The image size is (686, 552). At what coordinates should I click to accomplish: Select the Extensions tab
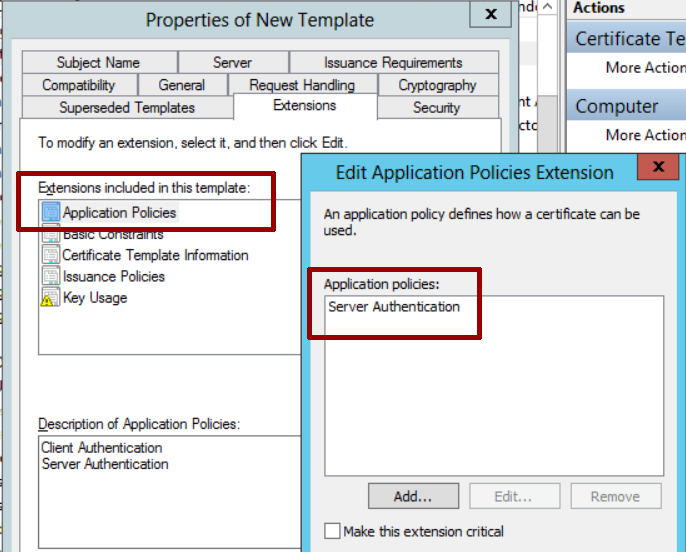click(304, 105)
